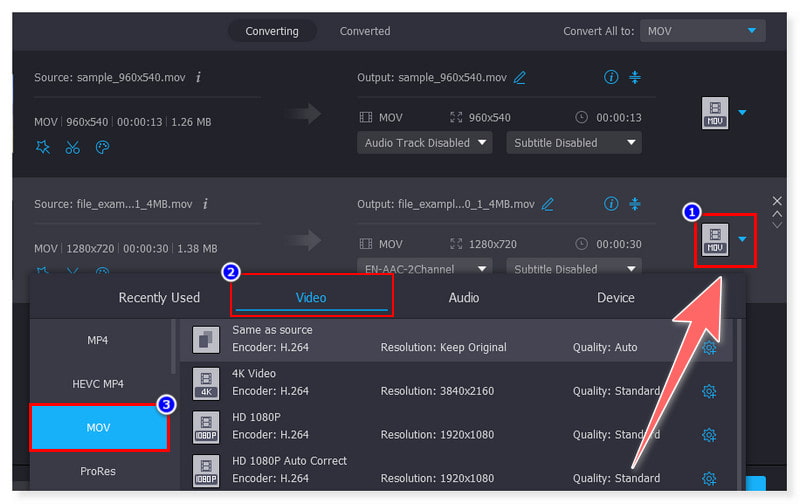
Task: Select ProRes in the format sidebar
Action: (98, 470)
